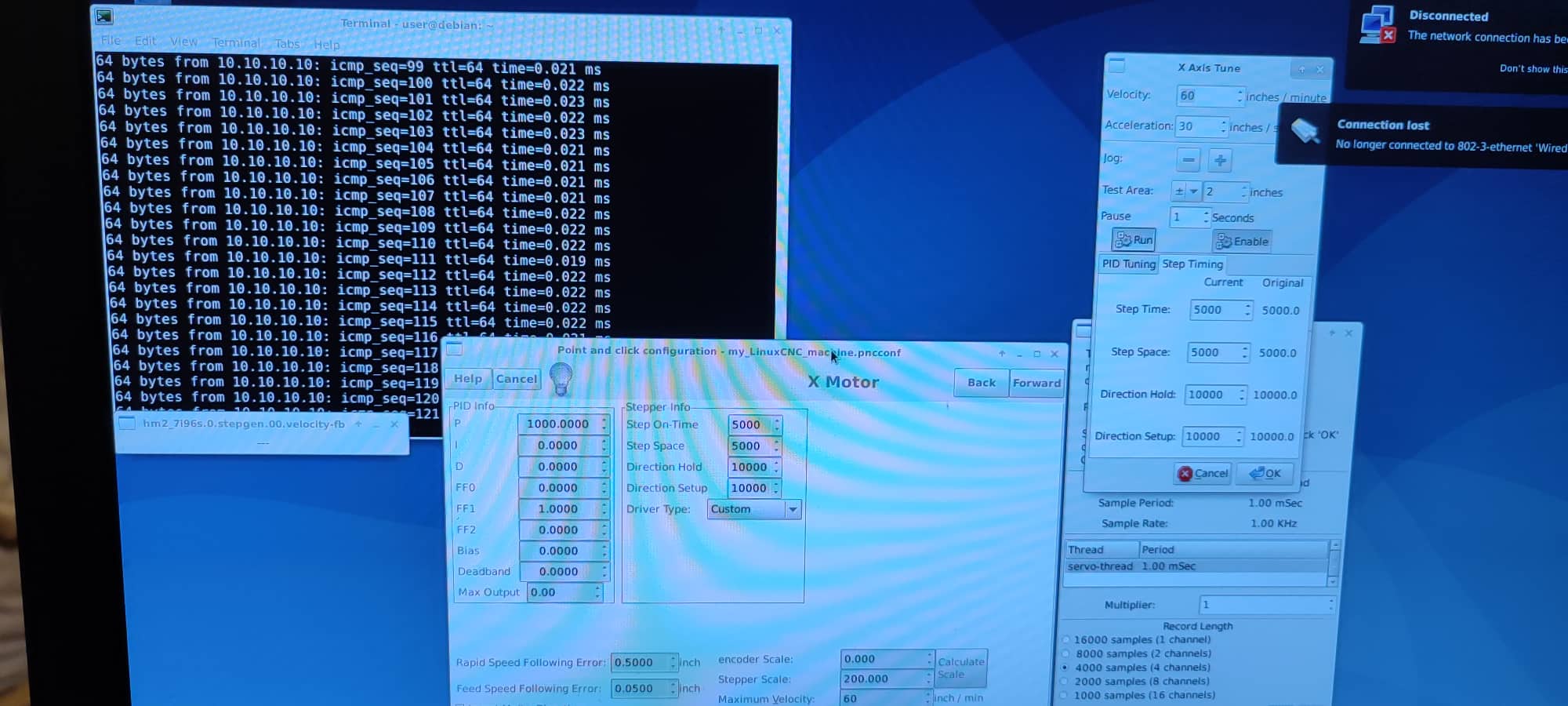Click the terminal icon in Terminal title bar
Viewport: 1568px width, 706px height.
click(x=104, y=16)
